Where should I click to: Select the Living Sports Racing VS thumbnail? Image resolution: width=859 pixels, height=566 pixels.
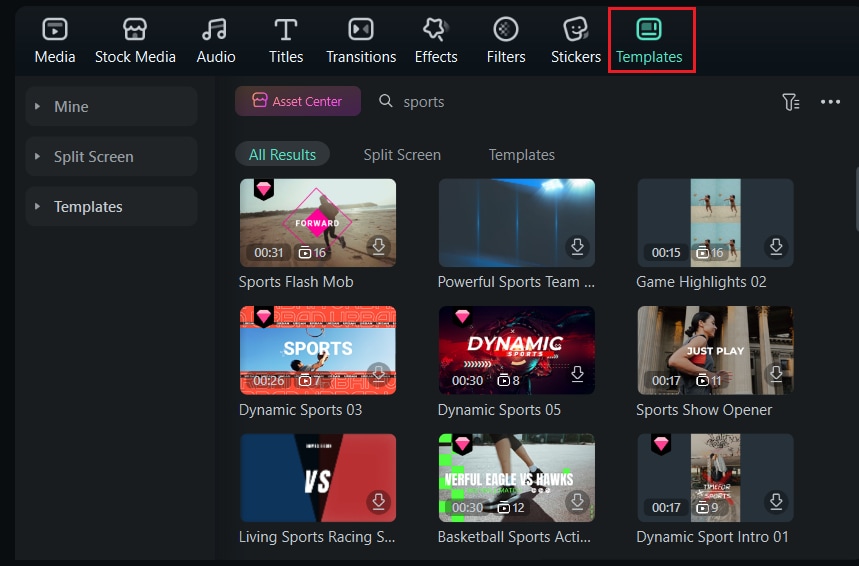pyautogui.click(x=318, y=478)
